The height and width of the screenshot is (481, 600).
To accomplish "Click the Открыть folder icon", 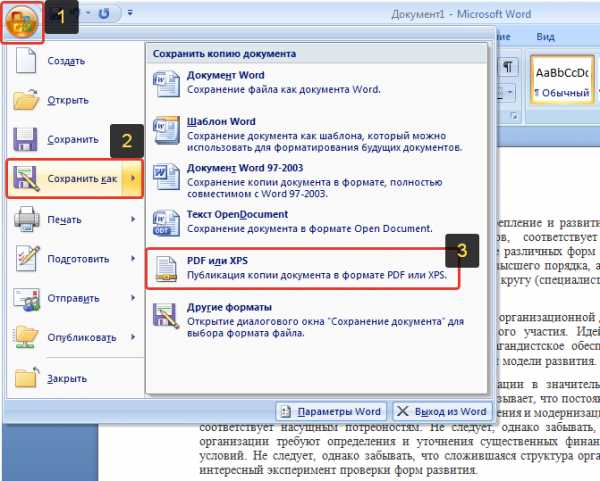I will pyautogui.click(x=26, y=99).
